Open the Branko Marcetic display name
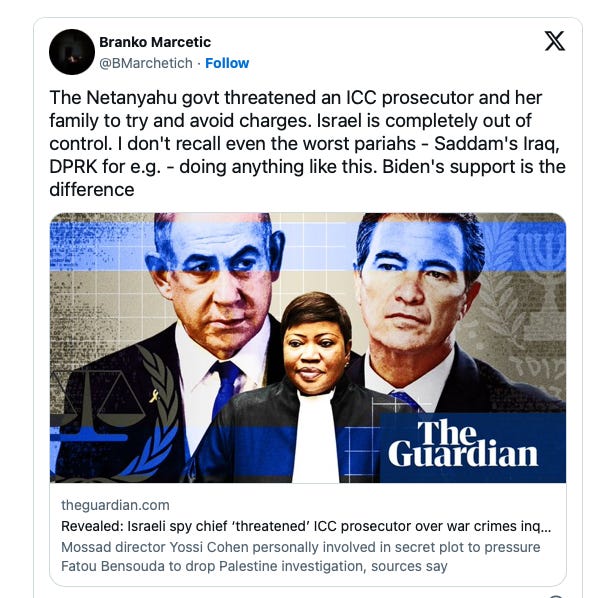 (155, 42)
